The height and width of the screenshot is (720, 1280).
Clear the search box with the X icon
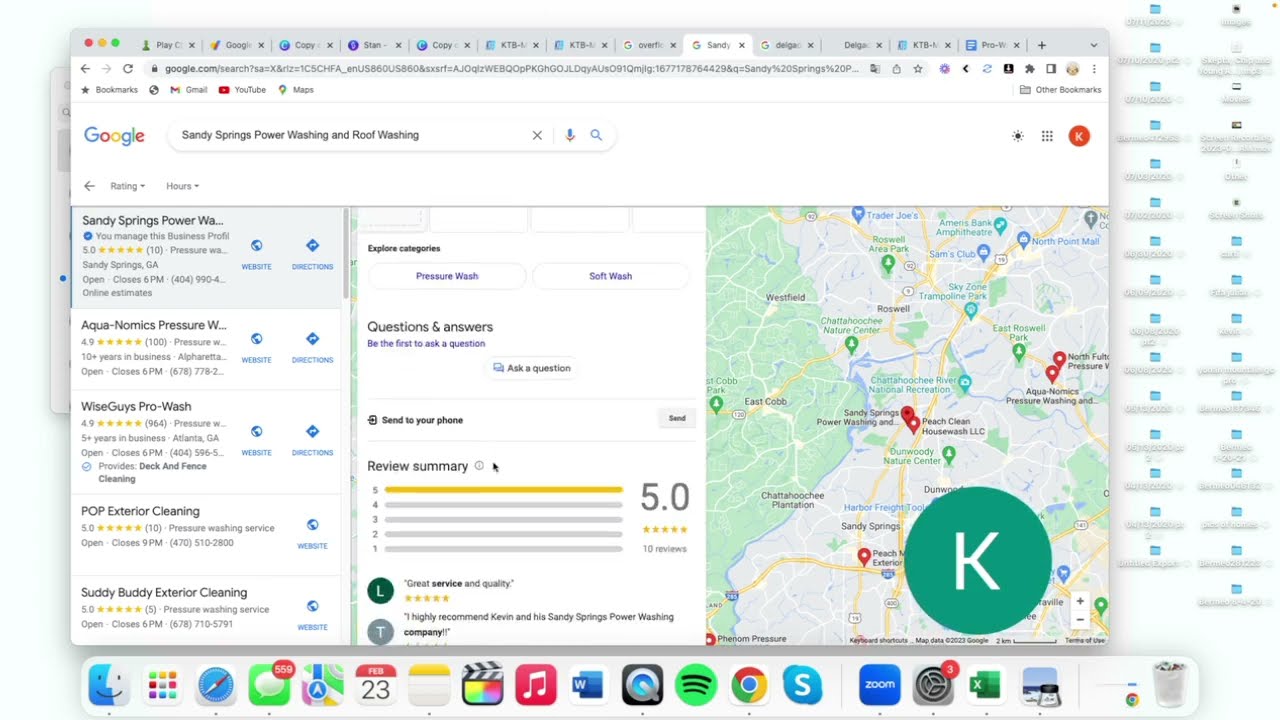point(537,135)
